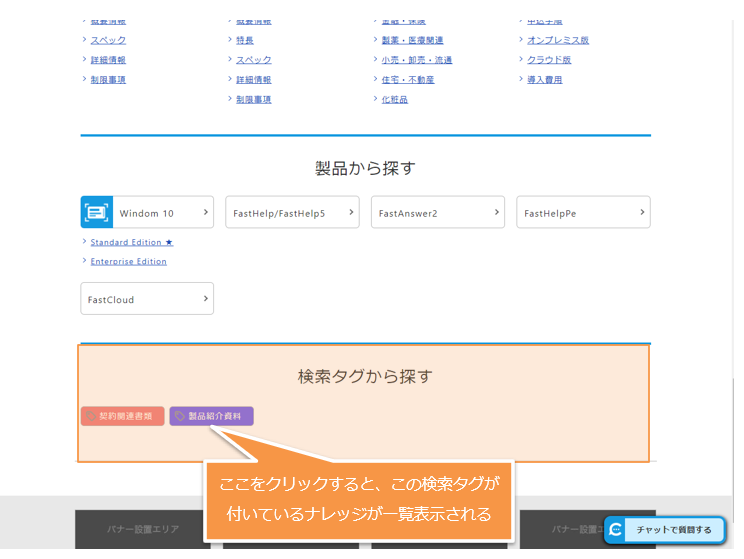This screenshot has height=559, width=744.
Task: Select the 小売・卸売・流通 link
Action: (x=416, y=60)
